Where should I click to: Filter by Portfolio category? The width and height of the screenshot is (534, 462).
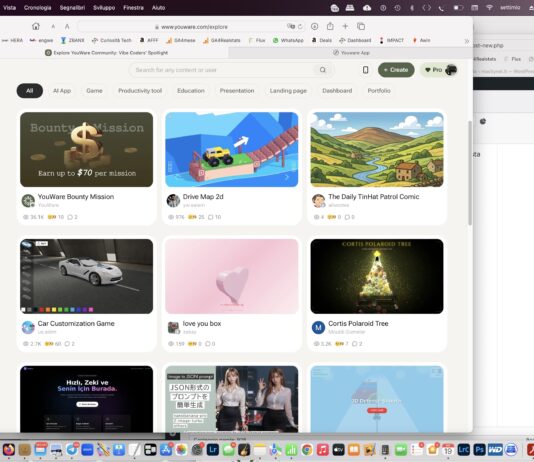click(x=379, y=91)
